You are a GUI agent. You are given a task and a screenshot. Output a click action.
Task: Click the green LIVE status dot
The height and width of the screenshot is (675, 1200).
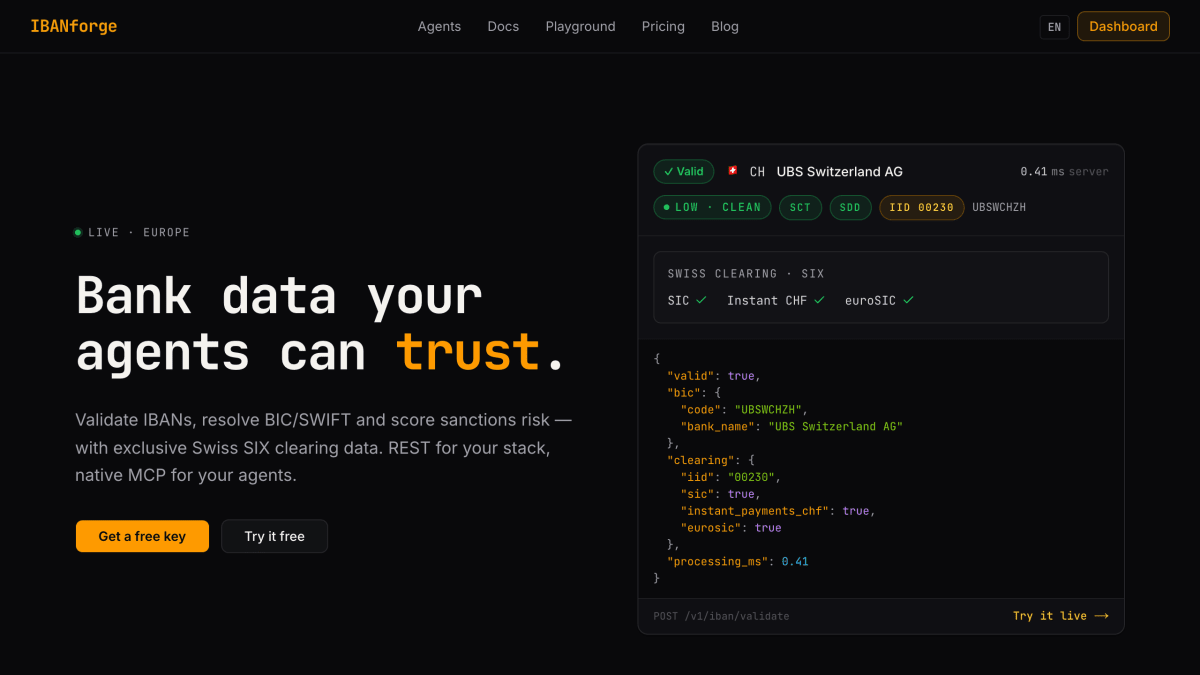(x=78, y=232)
